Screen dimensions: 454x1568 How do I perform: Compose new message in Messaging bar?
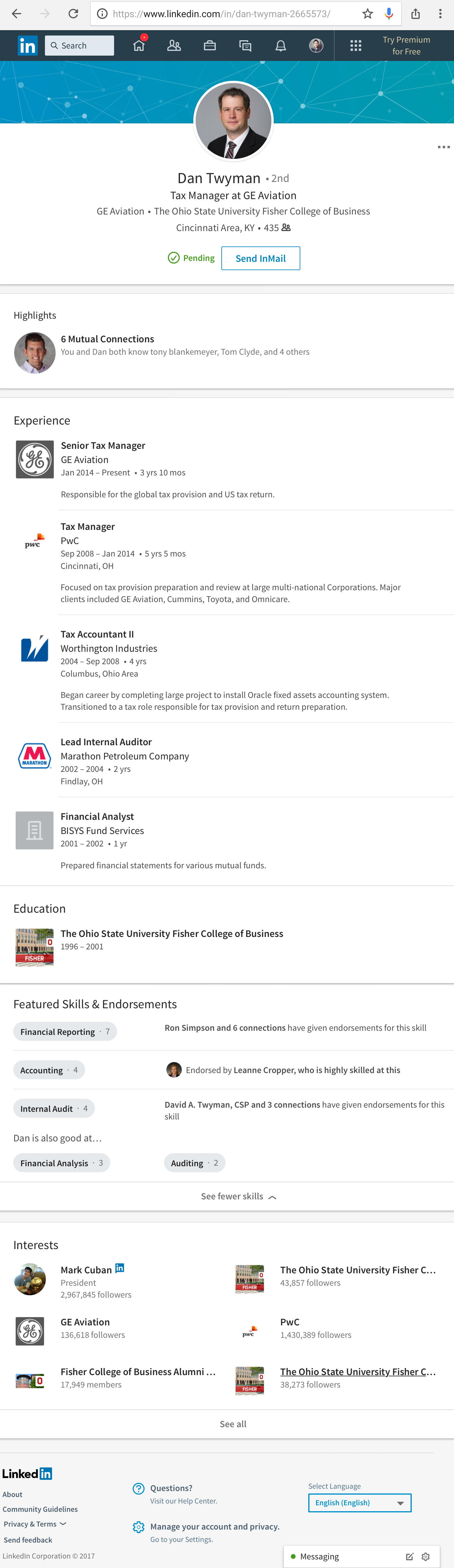click(x=410, y=1556)
